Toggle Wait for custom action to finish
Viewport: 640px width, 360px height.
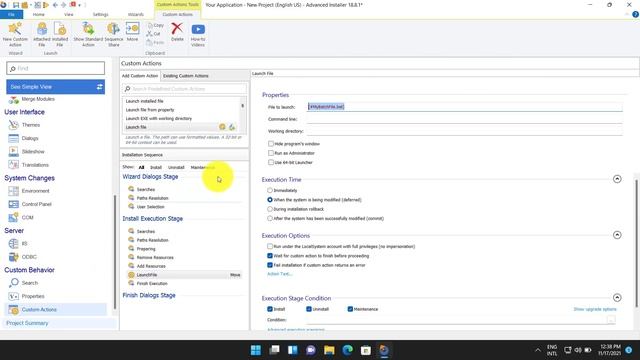270,256
